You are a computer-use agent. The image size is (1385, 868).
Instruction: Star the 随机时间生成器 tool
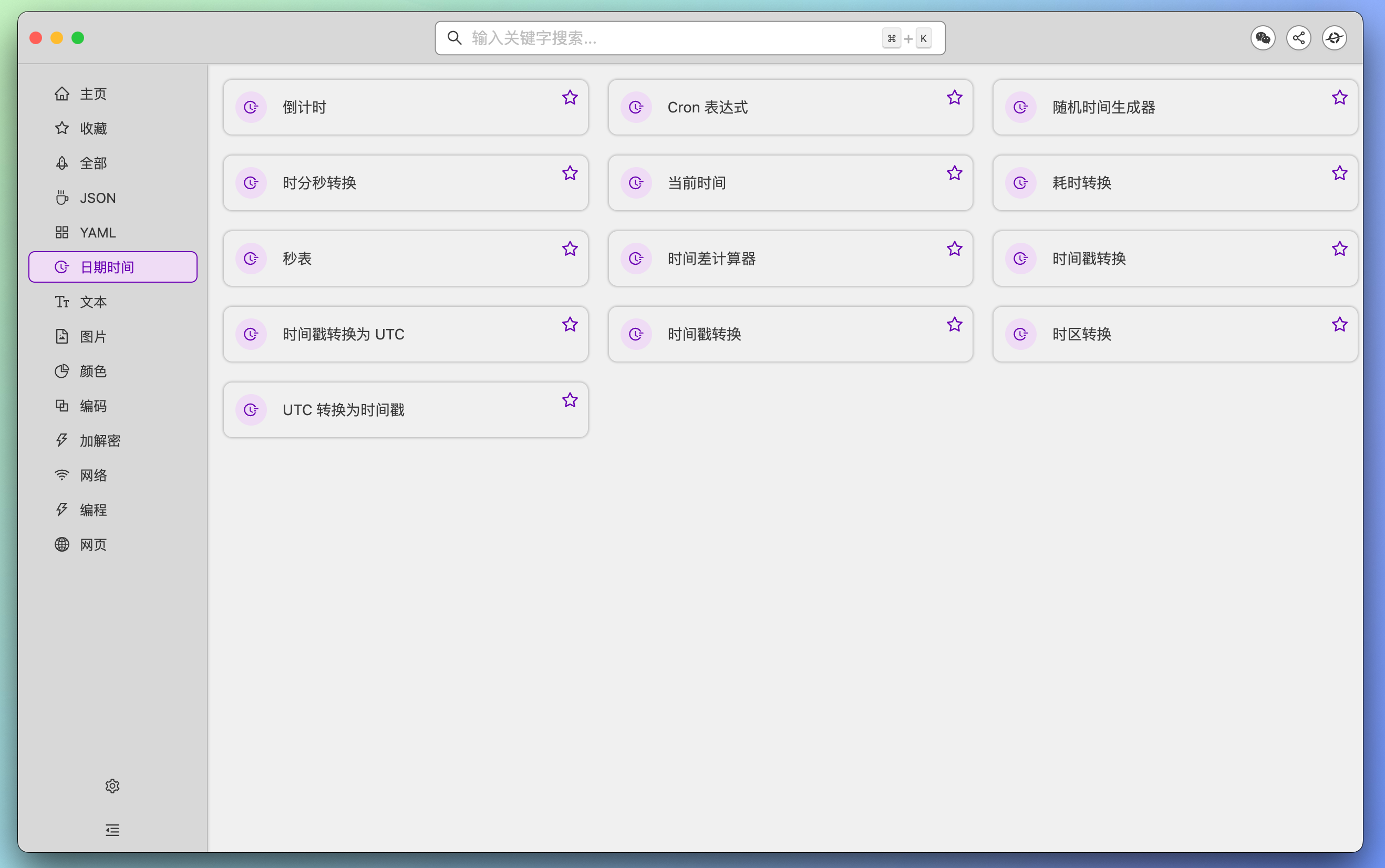coord(1339,98)
